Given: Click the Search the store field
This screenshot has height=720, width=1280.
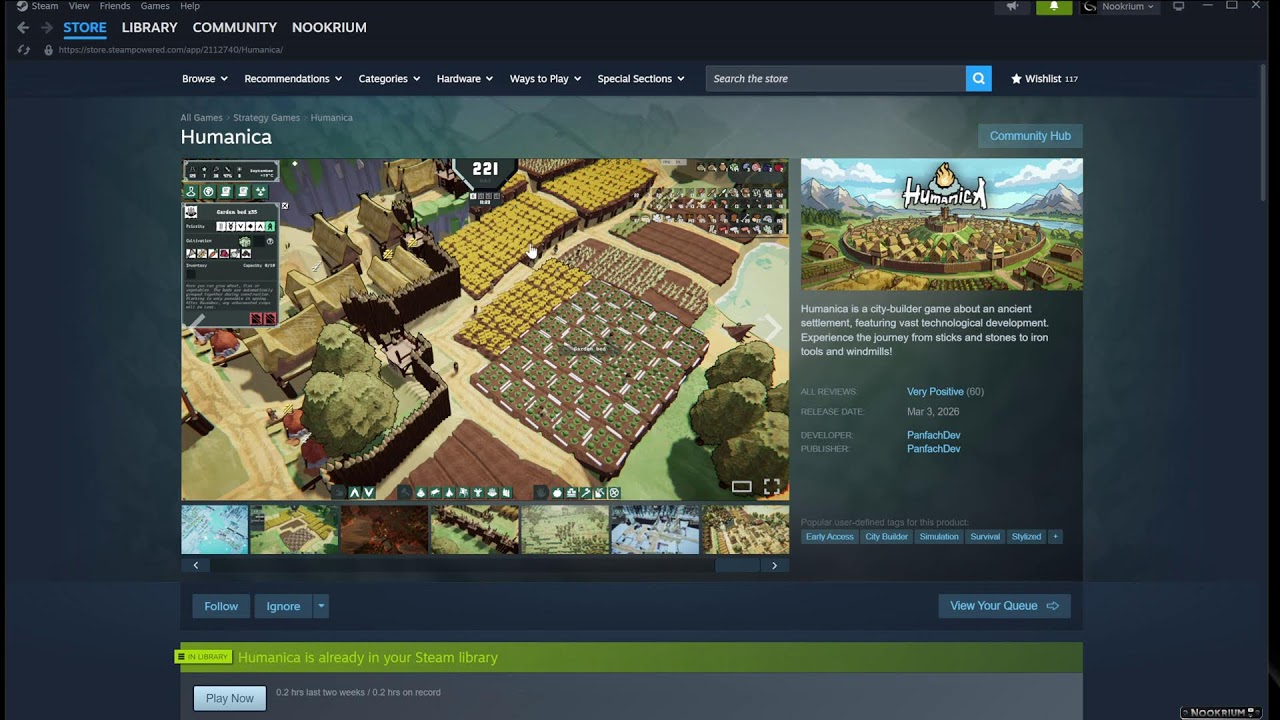Looking at the screenshot, I should (836, 78).
